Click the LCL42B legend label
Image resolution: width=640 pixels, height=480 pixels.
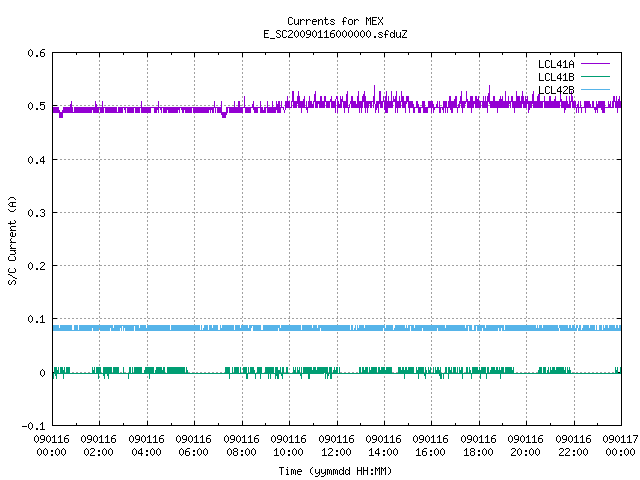click(556, 90)
